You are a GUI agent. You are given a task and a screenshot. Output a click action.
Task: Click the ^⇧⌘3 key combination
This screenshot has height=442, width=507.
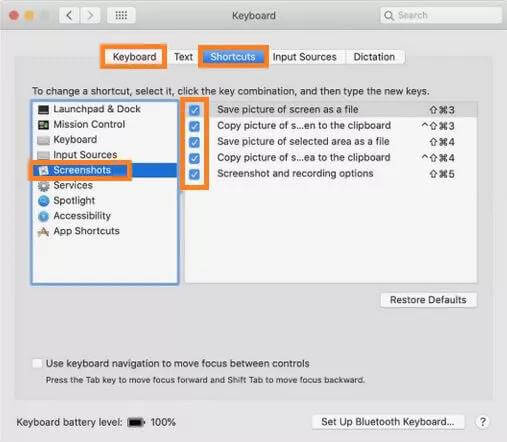coord(438,126)
